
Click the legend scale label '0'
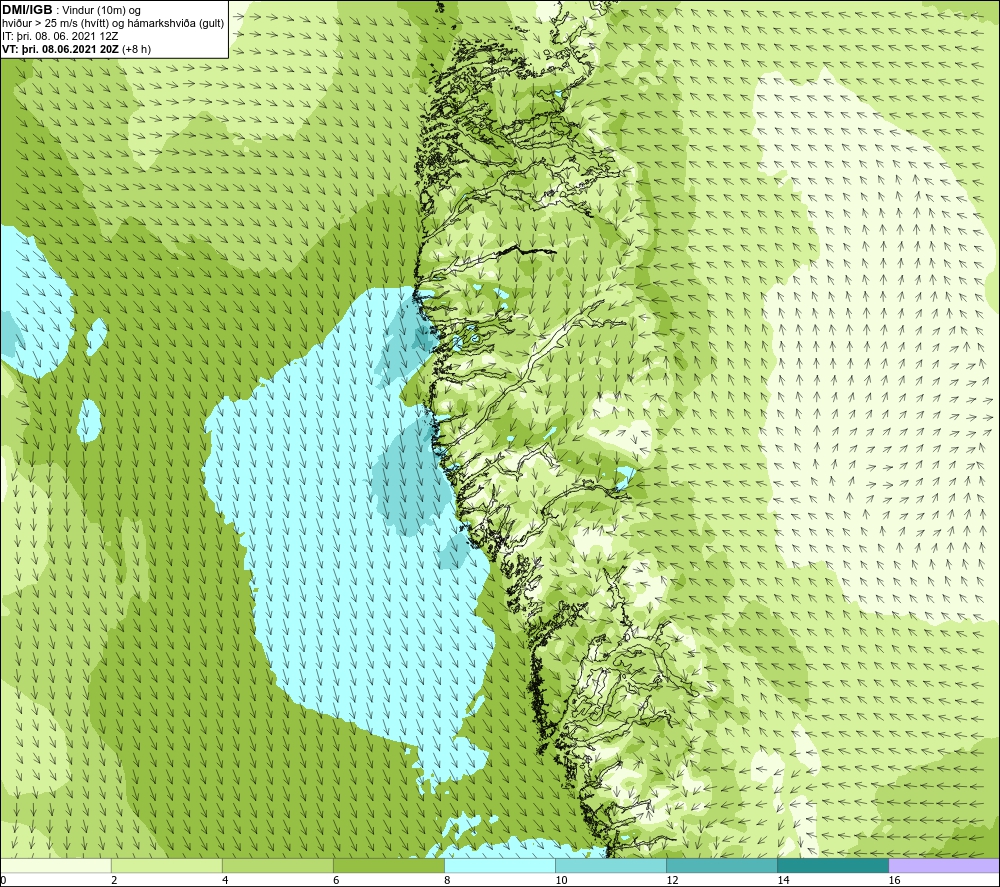pos(3,880)
